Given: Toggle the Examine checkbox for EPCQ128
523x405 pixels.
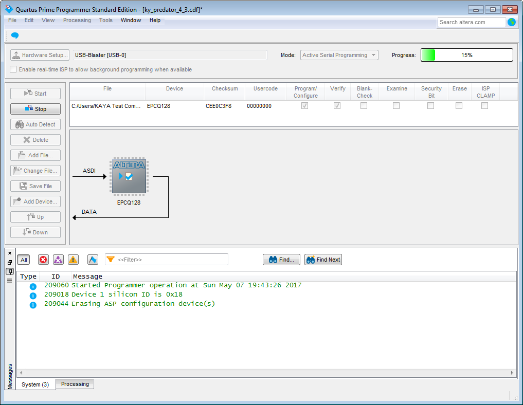Looking at the screenshot, I should click(x=396, y=106).
